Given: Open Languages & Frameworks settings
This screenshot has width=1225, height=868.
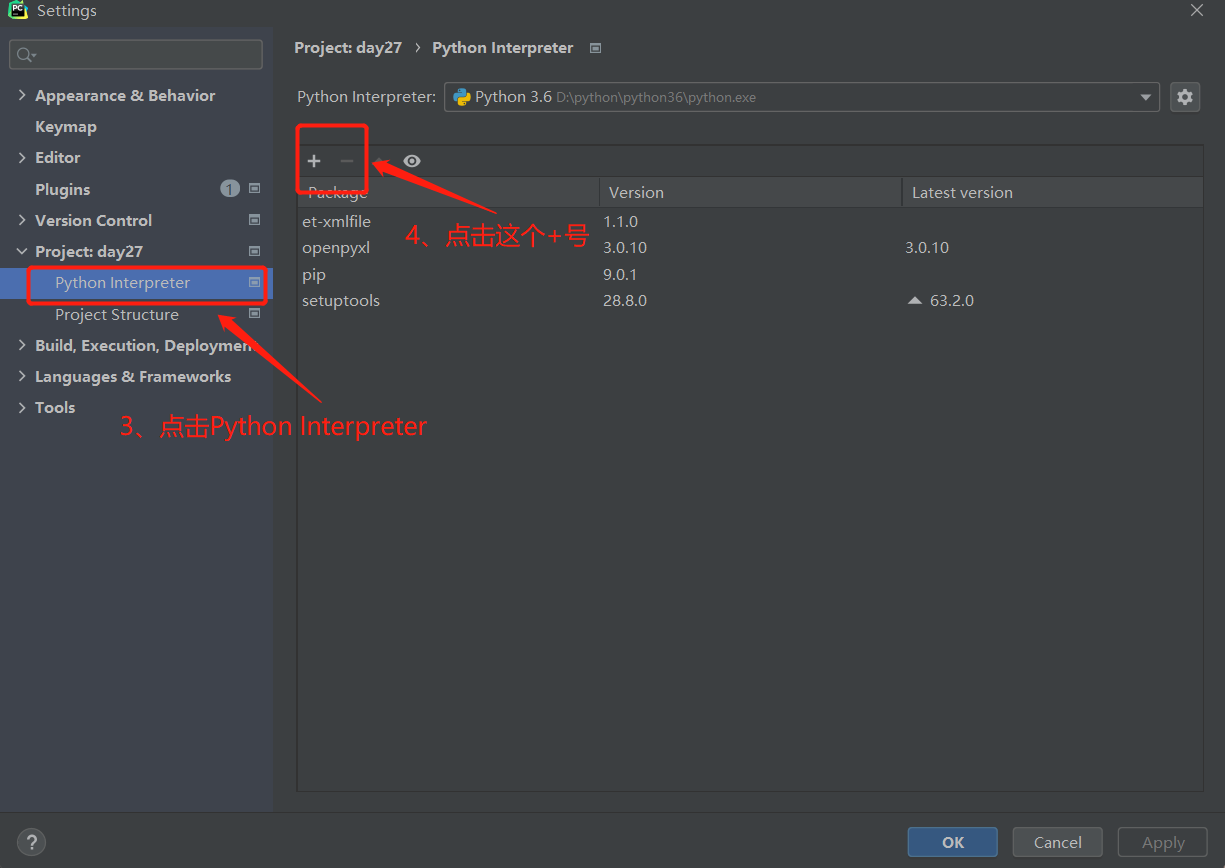Looking at the screenshot, I should 133,376.
